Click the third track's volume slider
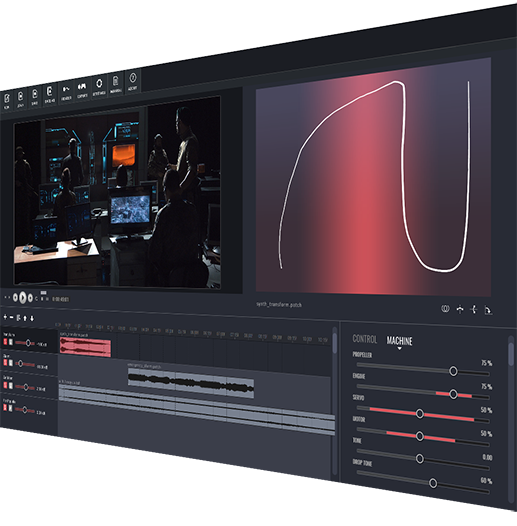517x526 pixels. pos(25,387)
